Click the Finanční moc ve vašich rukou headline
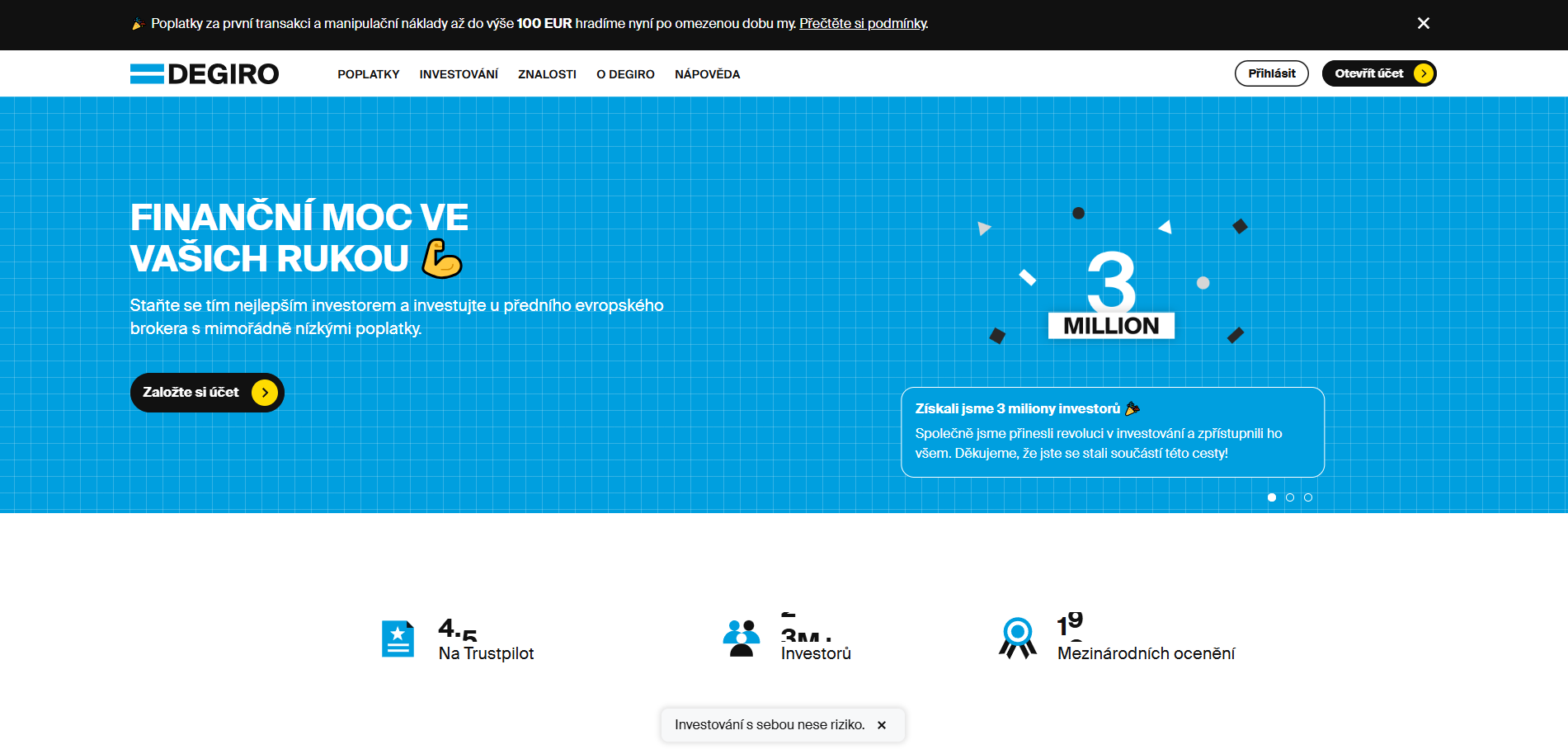This screenshot has width=1568, height=754. (x=299, y=238)
